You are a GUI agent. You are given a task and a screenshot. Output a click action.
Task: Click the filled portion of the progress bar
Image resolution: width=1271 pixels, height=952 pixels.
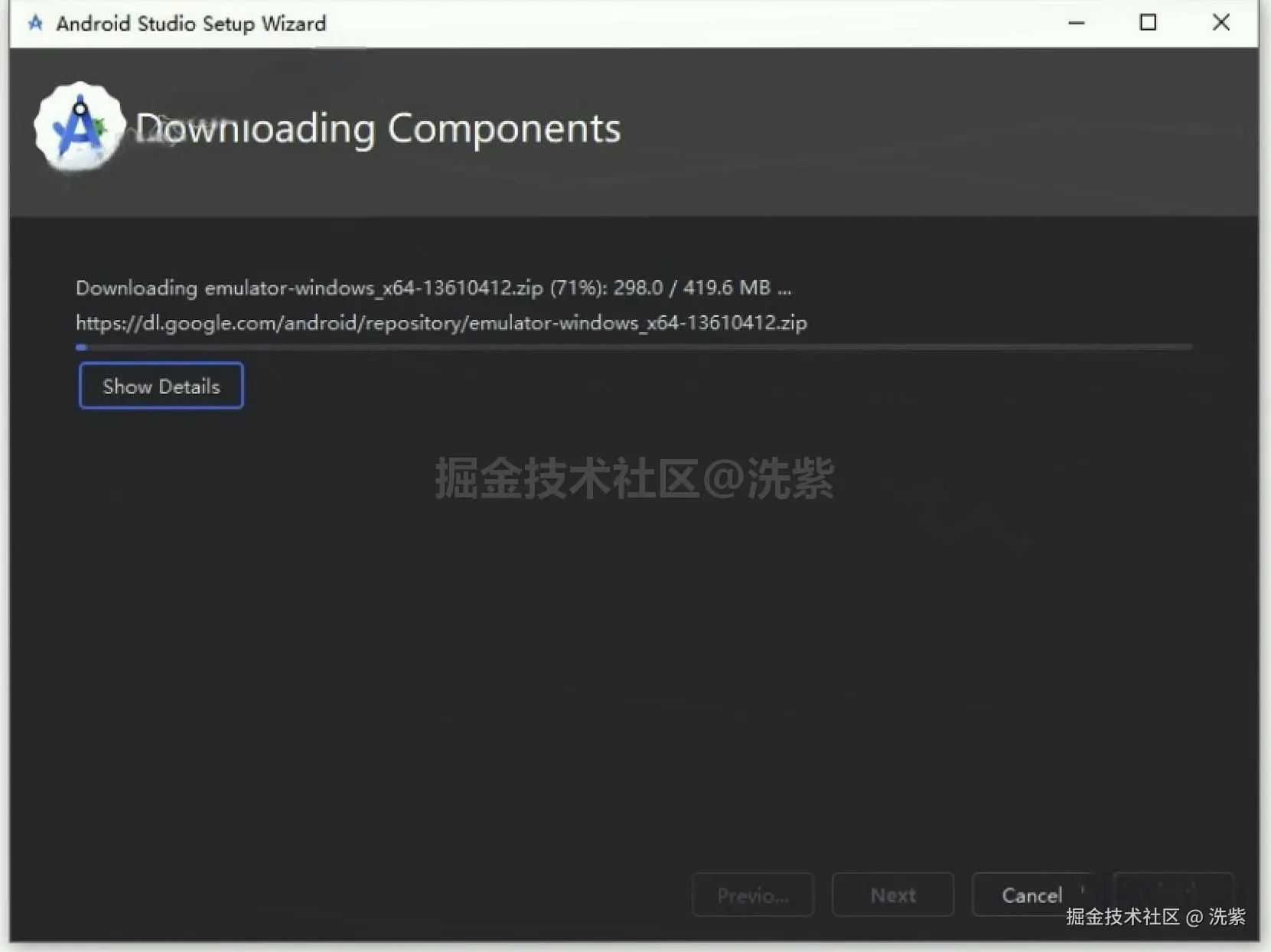click(82, 347)
